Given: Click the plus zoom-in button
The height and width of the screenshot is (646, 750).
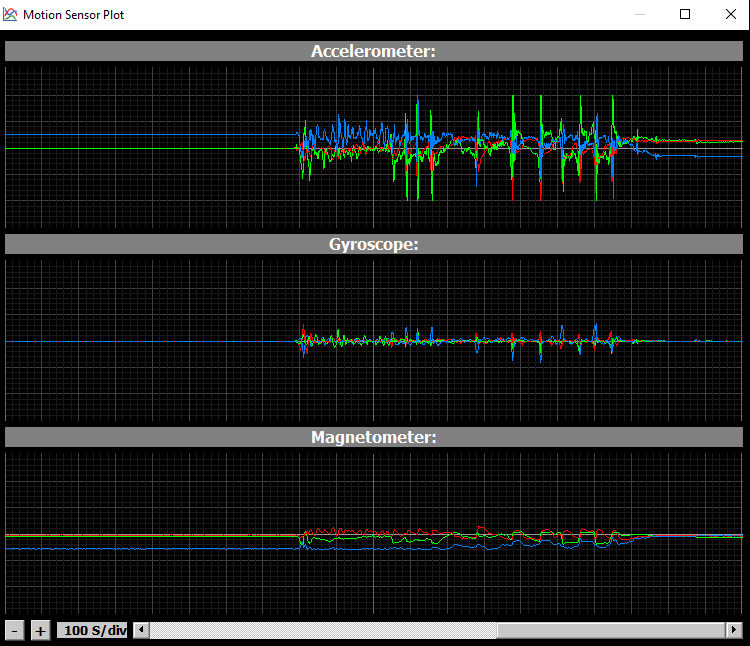Looking at the screenshot, I should click(40, 630).
